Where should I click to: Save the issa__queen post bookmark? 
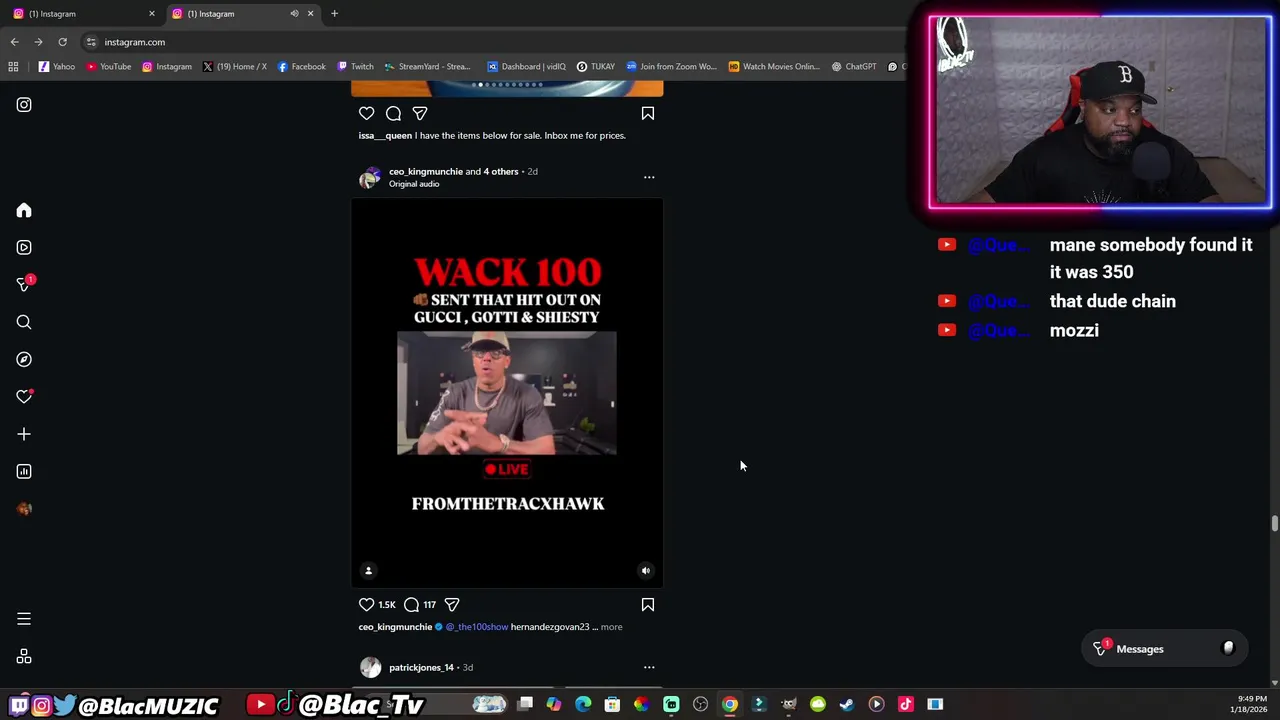[648, 114]
